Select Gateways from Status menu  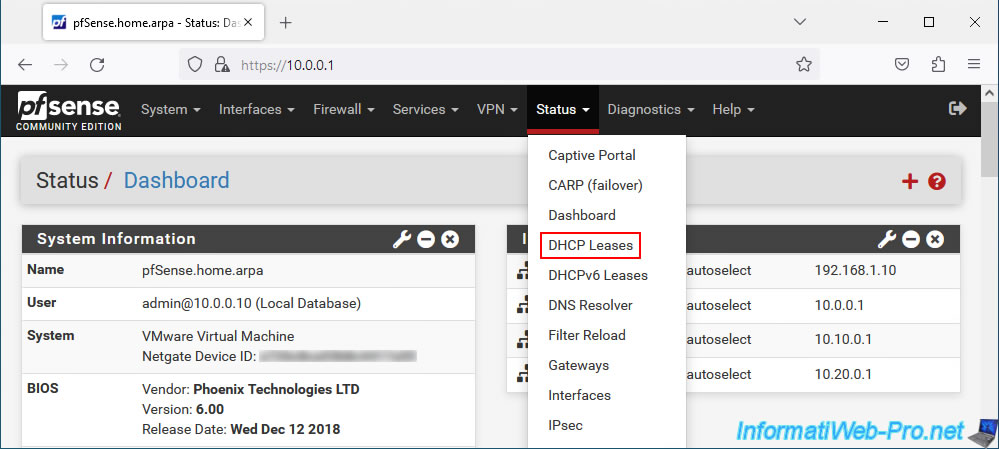tap(579, 365)
